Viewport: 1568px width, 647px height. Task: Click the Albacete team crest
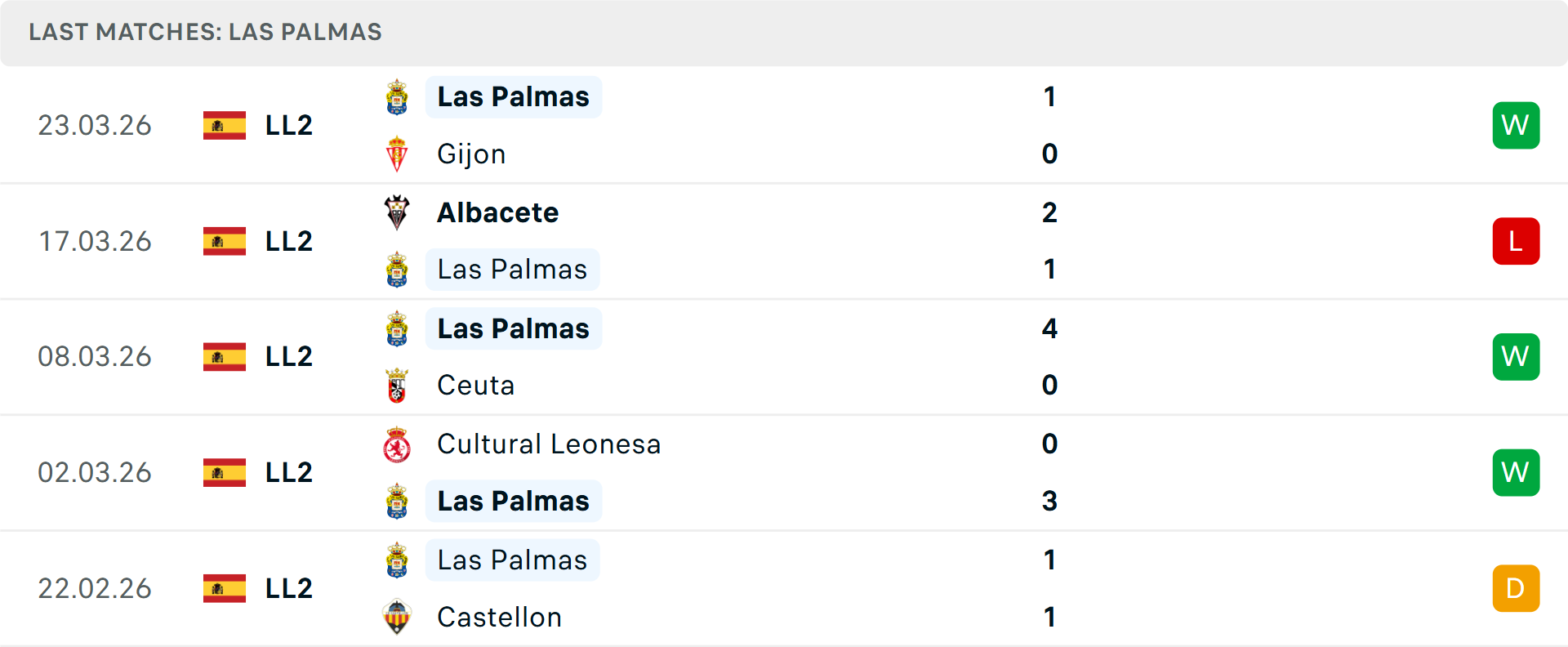point(397,212)
